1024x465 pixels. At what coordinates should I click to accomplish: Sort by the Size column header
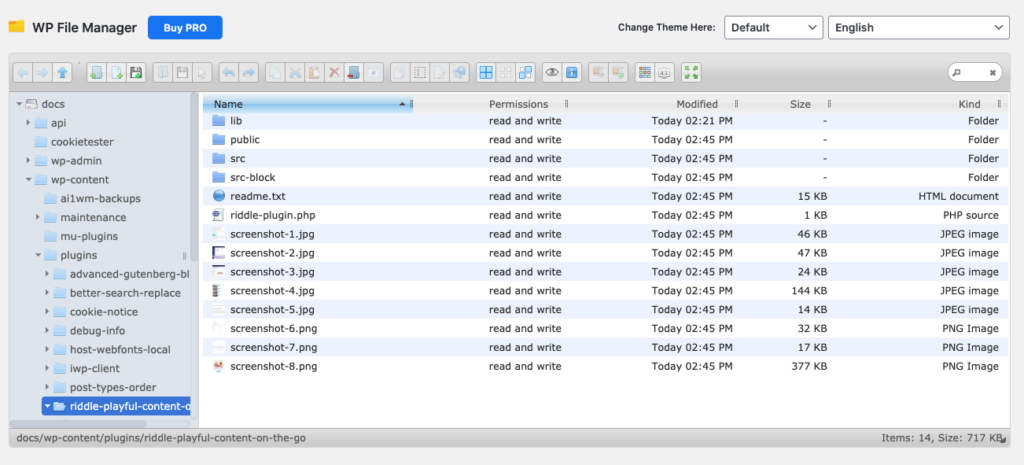(x=800, y=104)
